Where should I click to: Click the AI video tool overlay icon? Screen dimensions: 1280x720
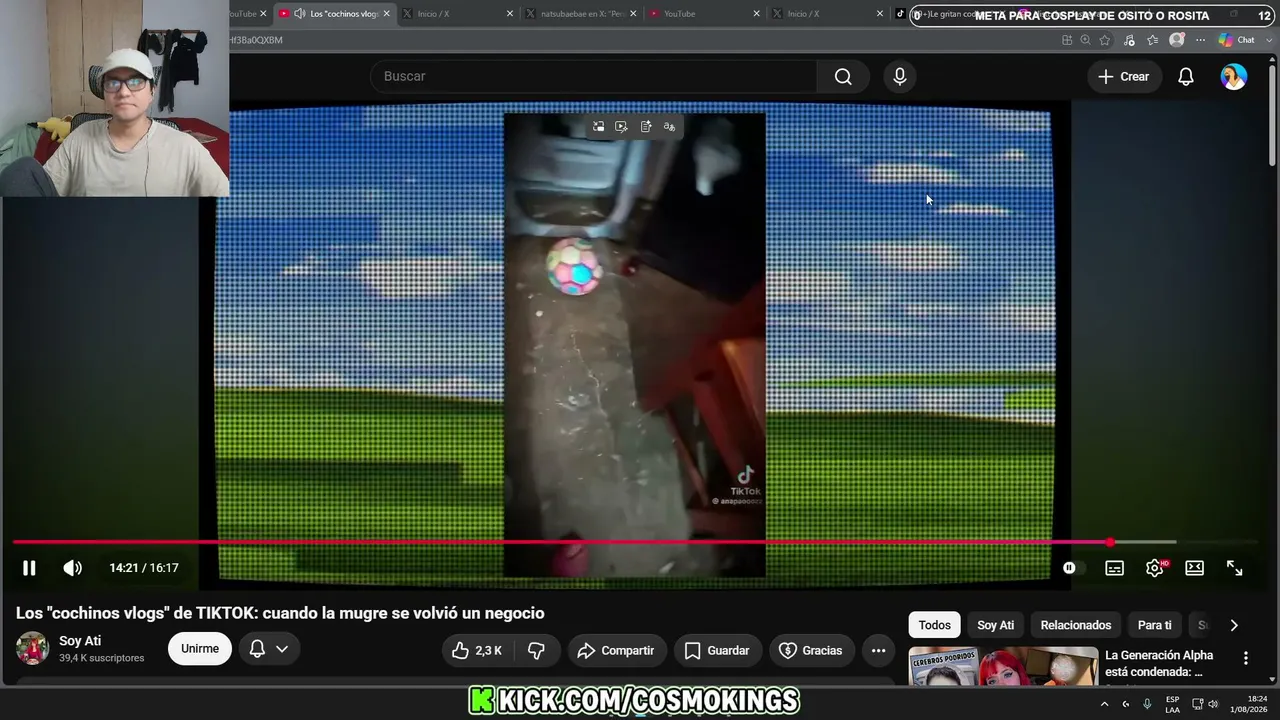(x=622, y=126)
